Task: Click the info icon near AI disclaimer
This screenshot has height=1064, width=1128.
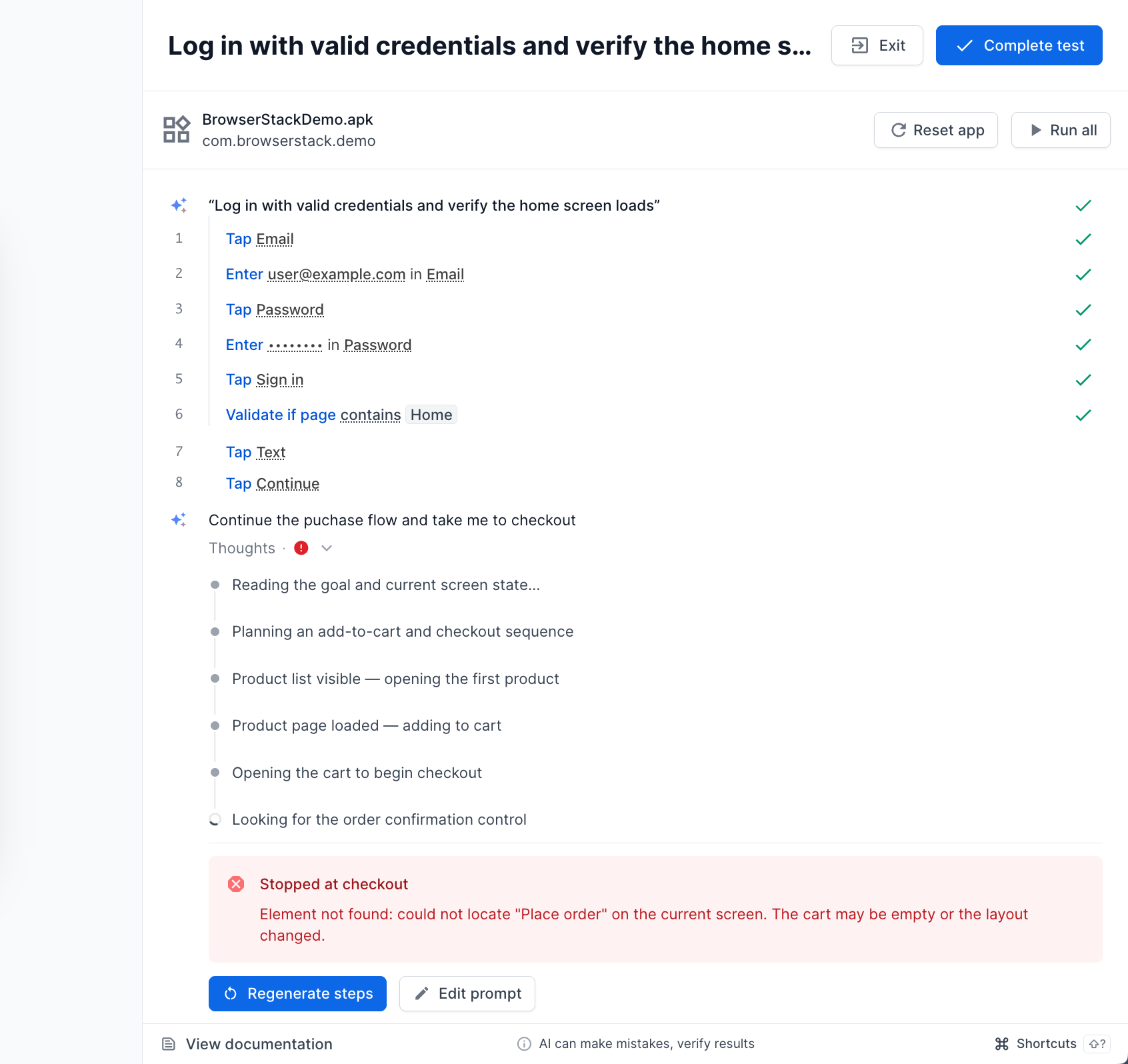Action: [524, 1044]
